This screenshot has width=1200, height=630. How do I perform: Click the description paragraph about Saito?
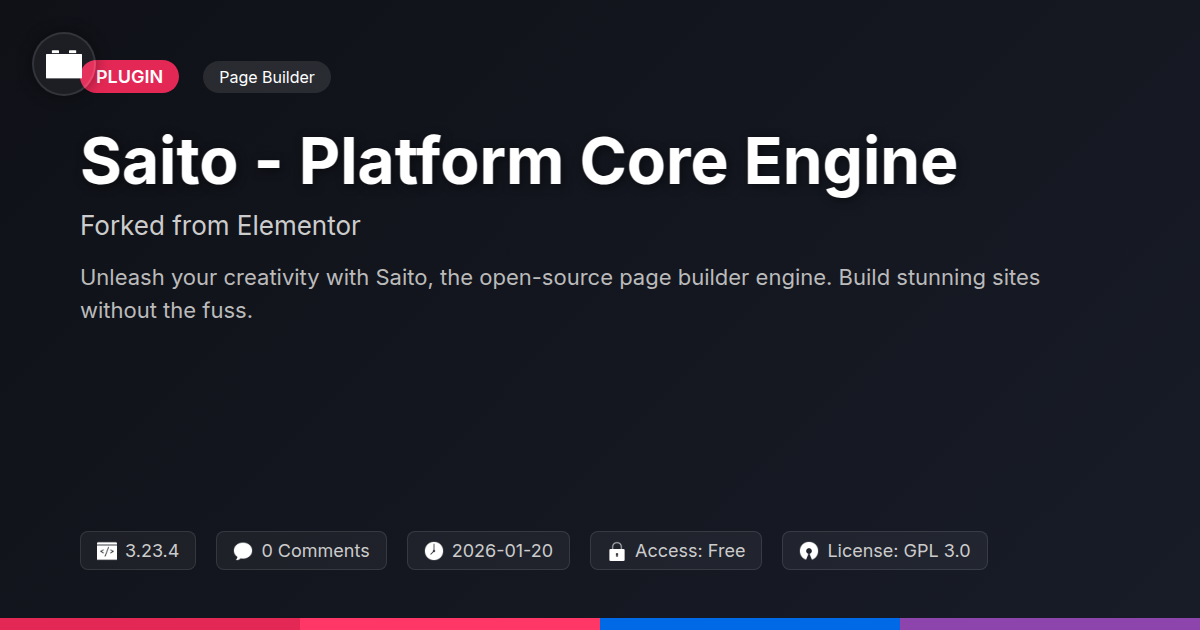(560, 294)
